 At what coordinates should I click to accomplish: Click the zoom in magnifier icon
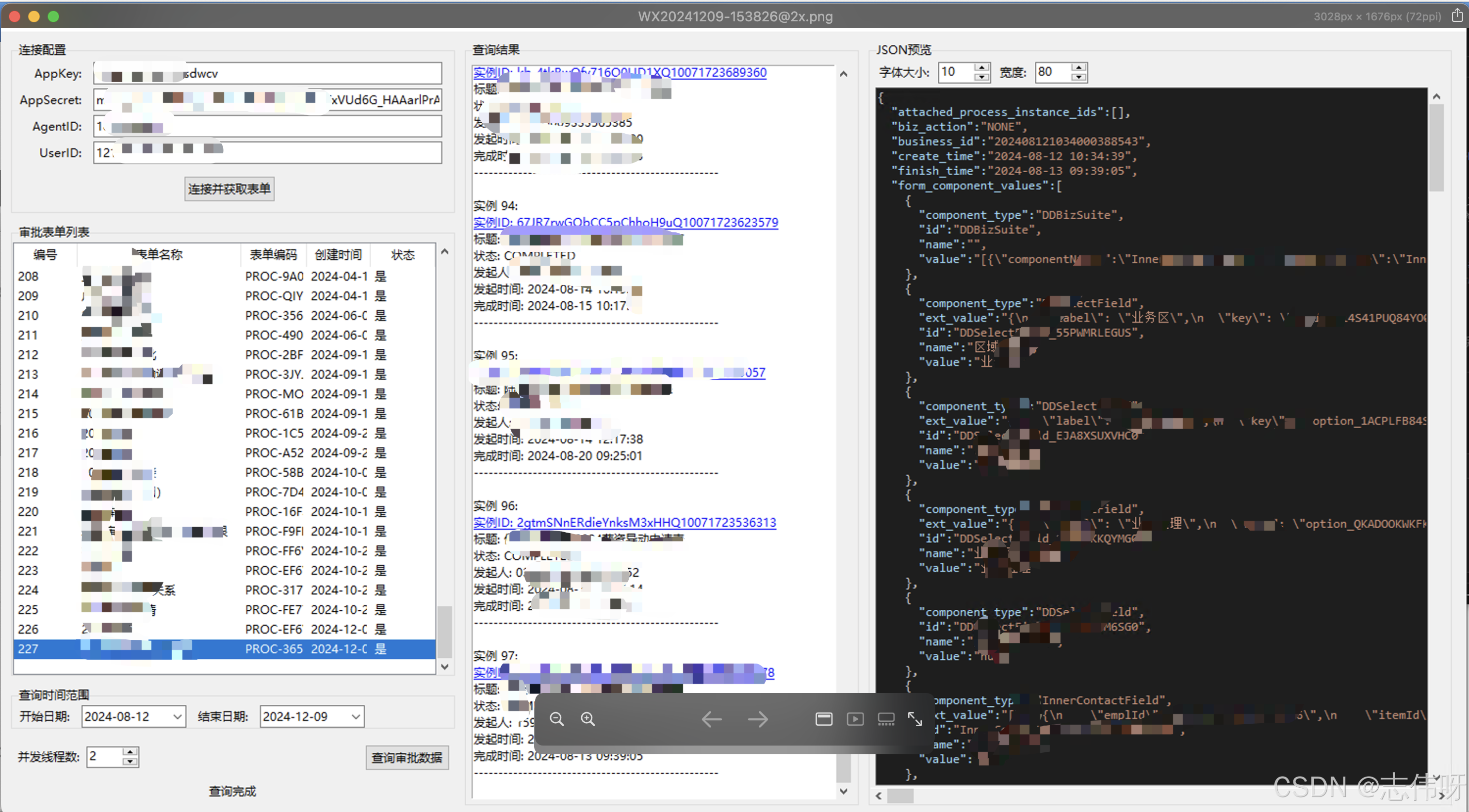point(588,719)
